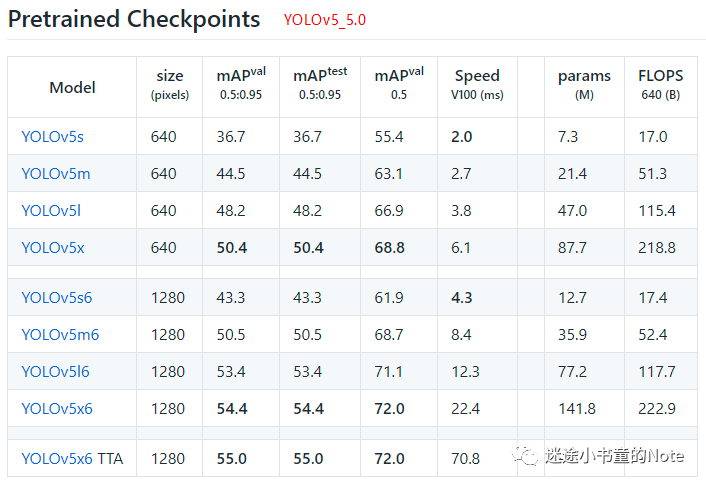Click the size (pixels) column header

point(170,85)
